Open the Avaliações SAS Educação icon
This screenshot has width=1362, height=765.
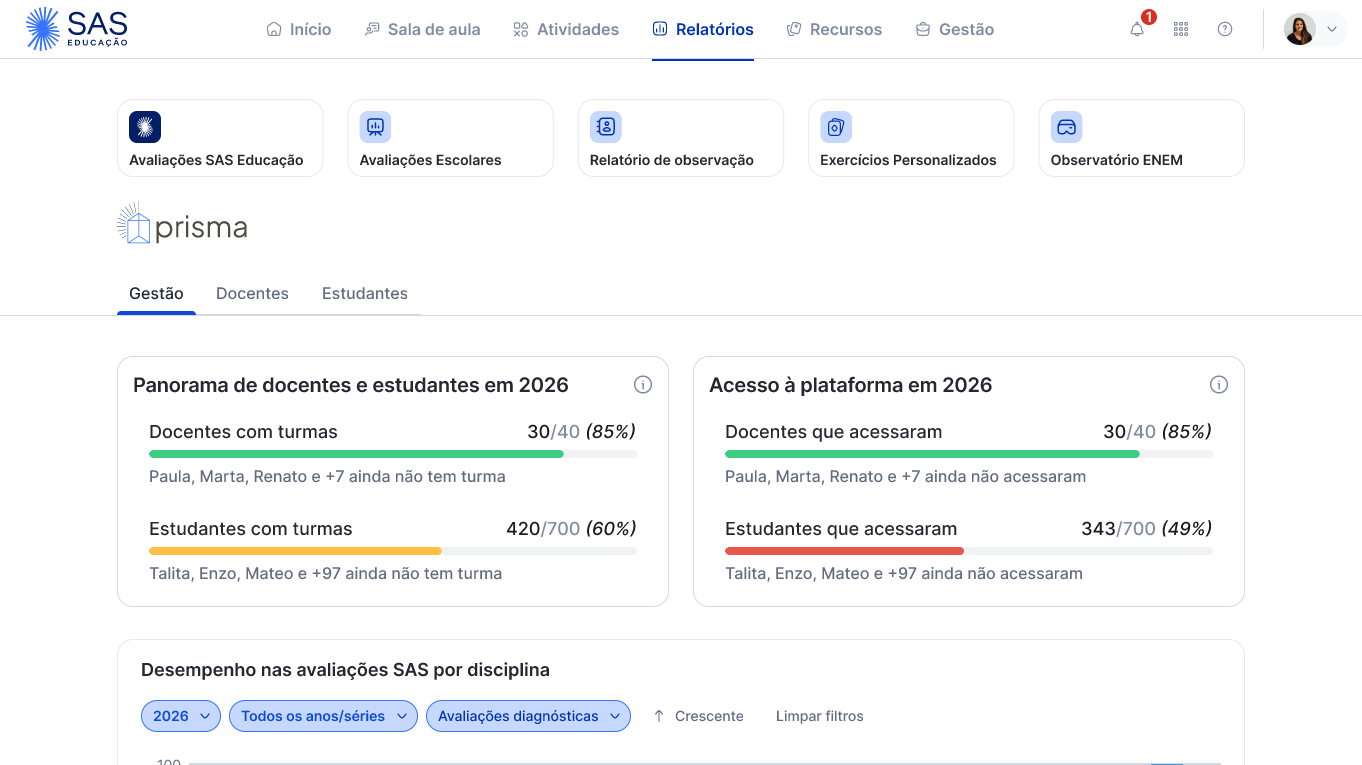144,127
